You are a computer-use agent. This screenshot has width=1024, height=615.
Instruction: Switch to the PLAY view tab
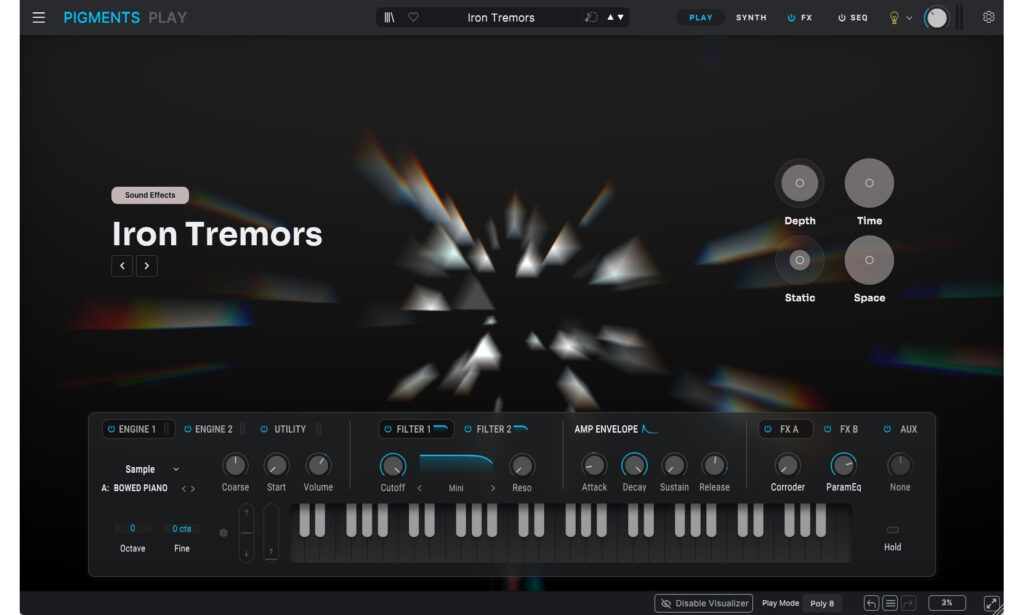[701, 18]
